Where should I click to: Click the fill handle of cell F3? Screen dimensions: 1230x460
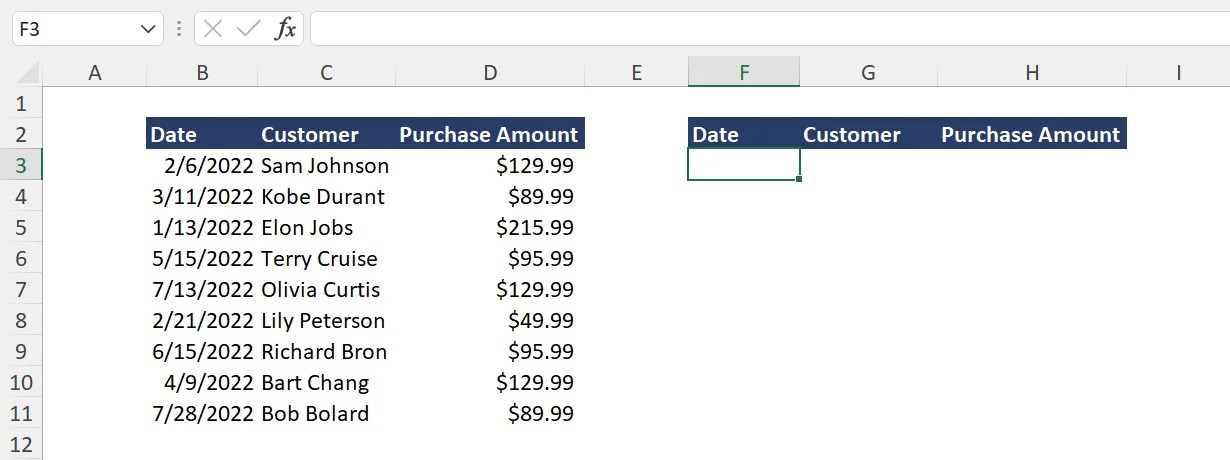tap(800, 180)
